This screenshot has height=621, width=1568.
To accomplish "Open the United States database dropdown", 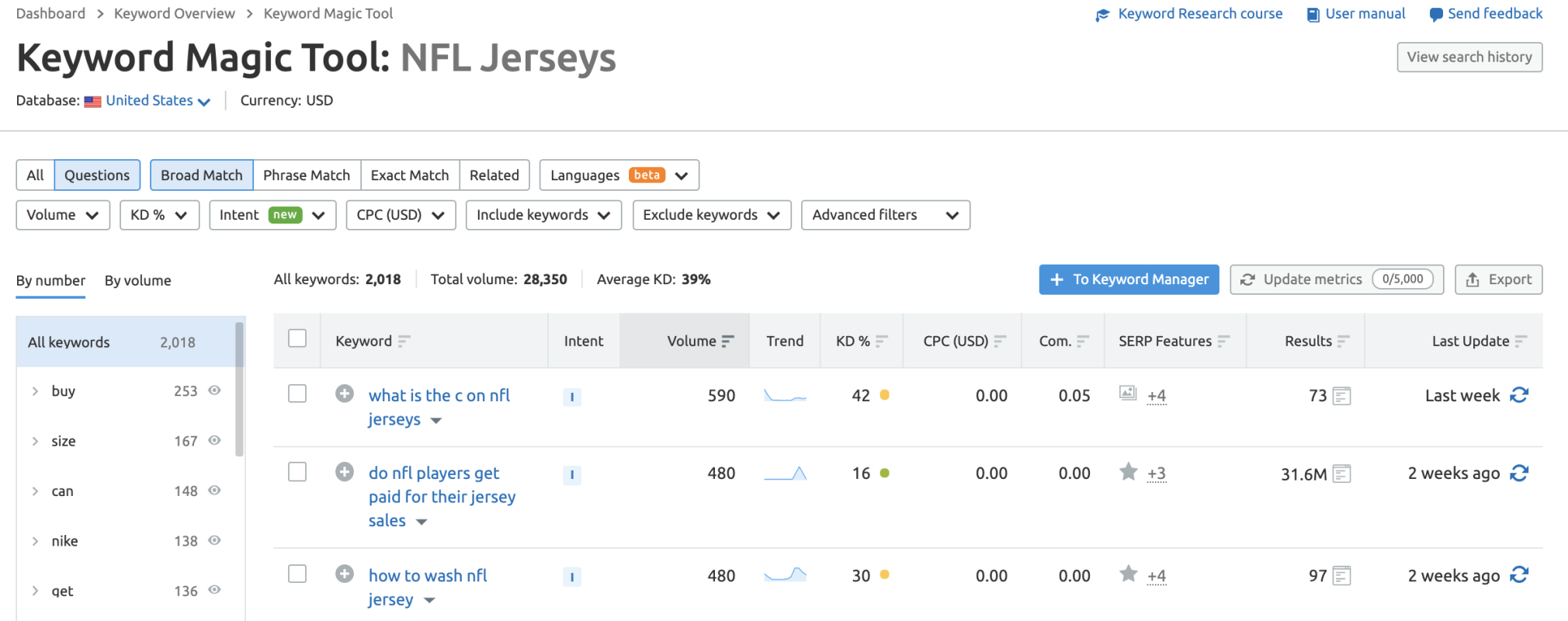I will pos(158,101).
